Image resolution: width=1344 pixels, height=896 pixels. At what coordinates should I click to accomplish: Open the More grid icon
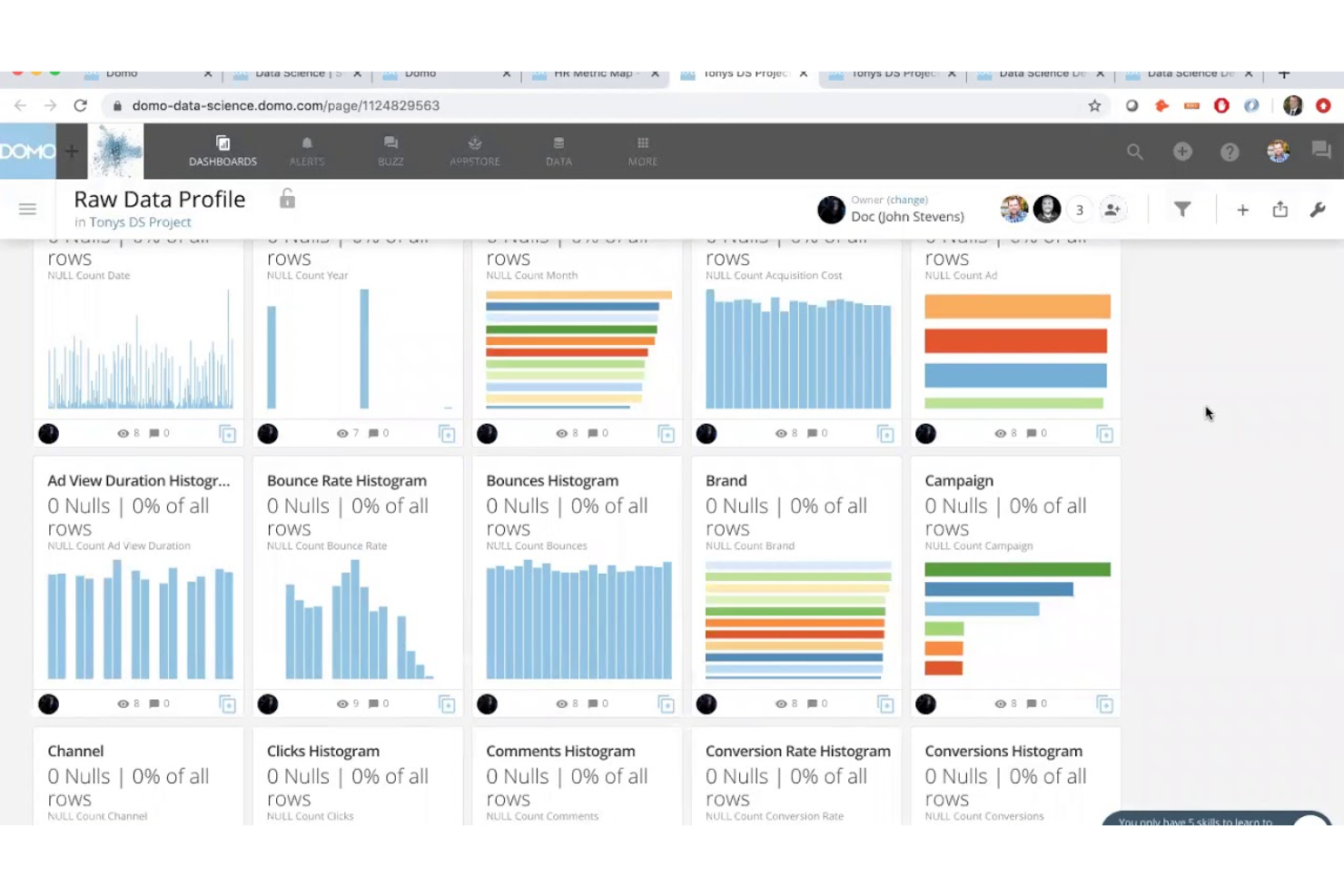click(x=642, y=150)
